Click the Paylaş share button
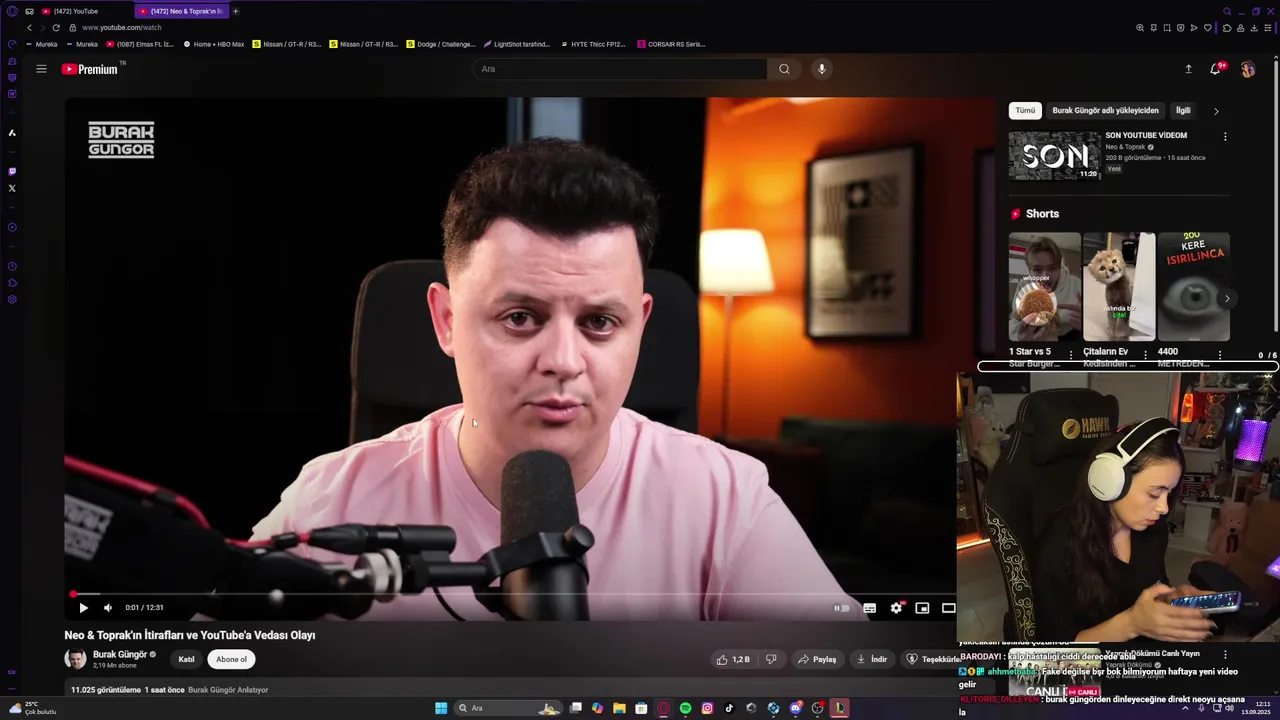Image resolution: width=1280 pixels, height=720 pixels. [x=817, y=659]
